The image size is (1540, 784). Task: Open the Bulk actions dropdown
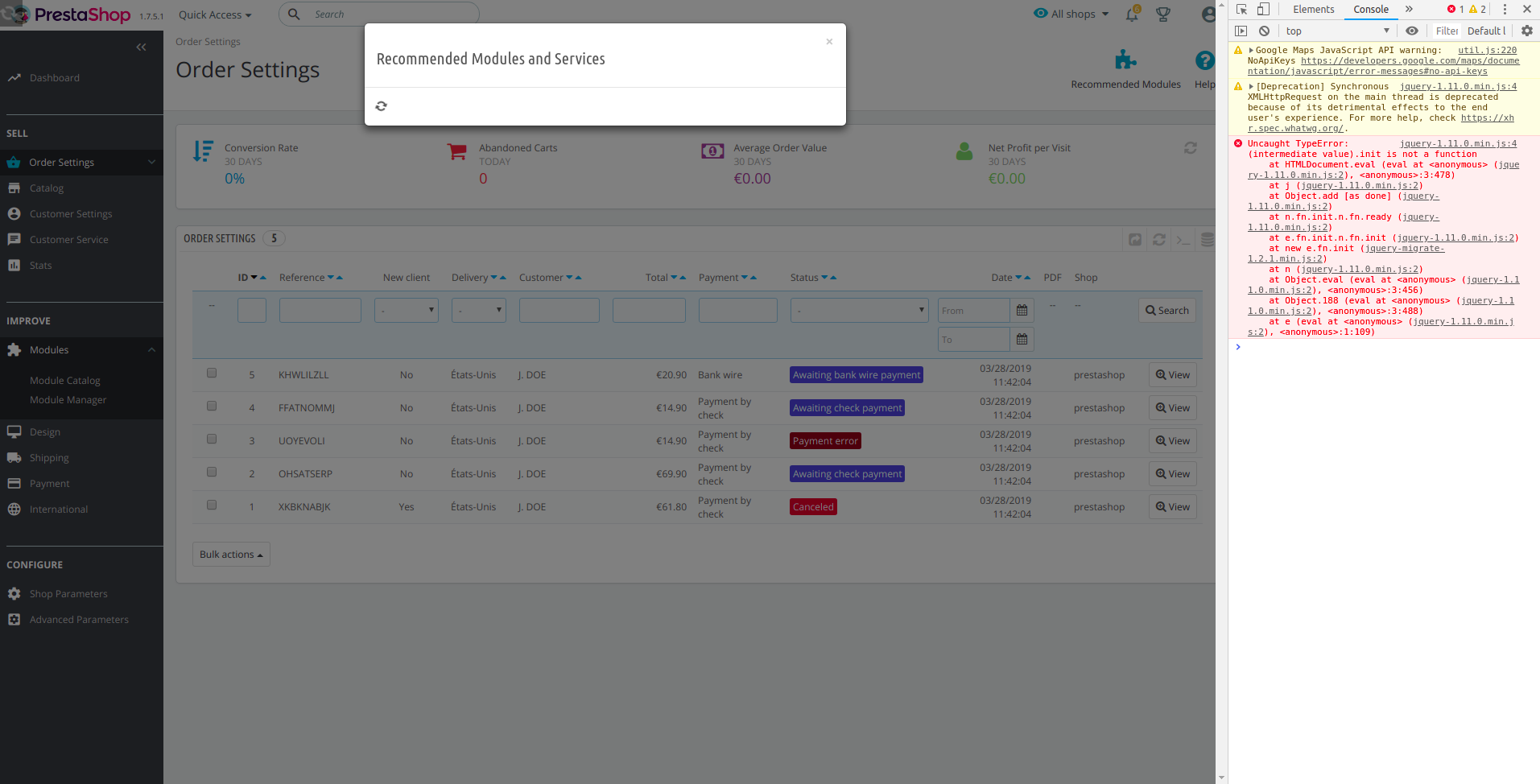click(230, 554)
